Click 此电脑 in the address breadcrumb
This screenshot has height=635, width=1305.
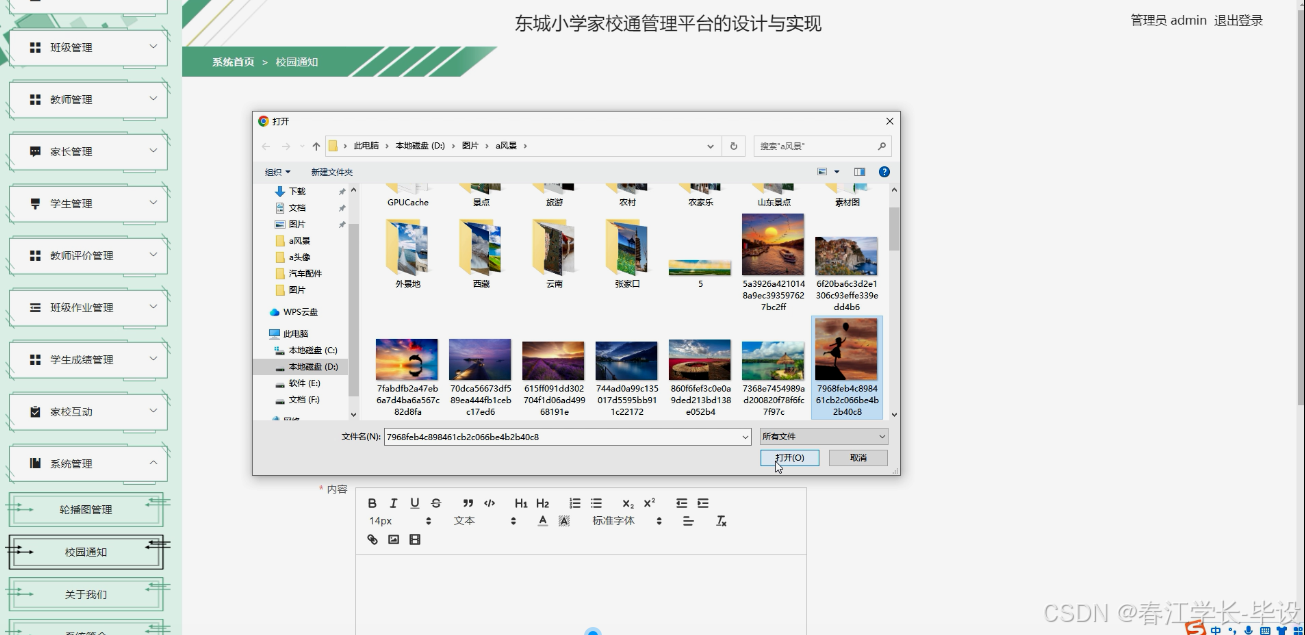(x=366, y=146)
